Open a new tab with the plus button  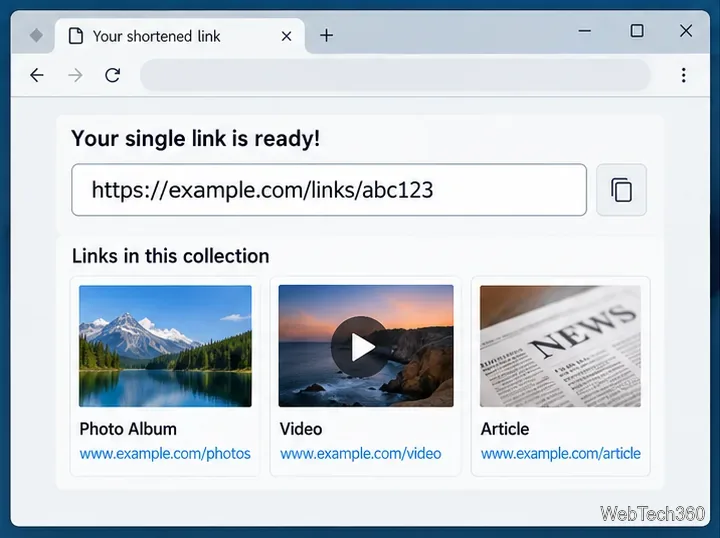tap(326, 35)
